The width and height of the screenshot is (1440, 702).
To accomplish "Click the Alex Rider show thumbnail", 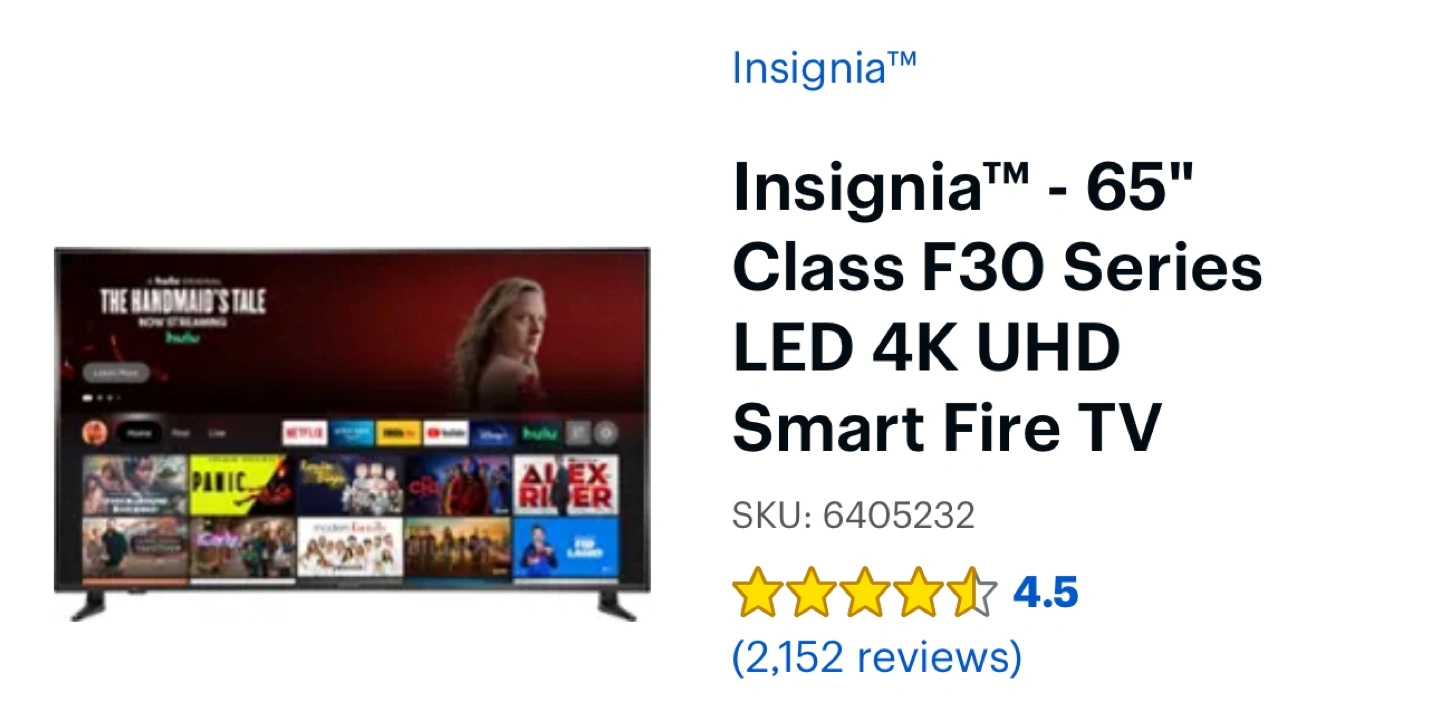I will [x=565, y=485].
